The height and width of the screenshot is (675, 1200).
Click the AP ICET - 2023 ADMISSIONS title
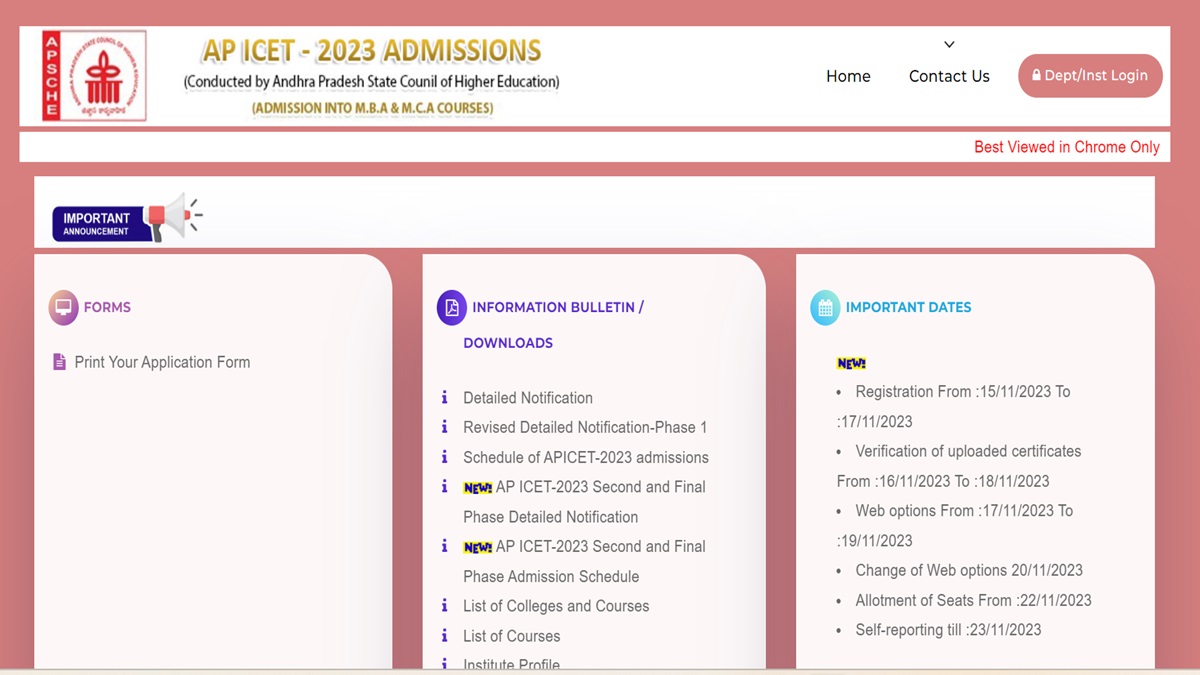pos(371,50)
